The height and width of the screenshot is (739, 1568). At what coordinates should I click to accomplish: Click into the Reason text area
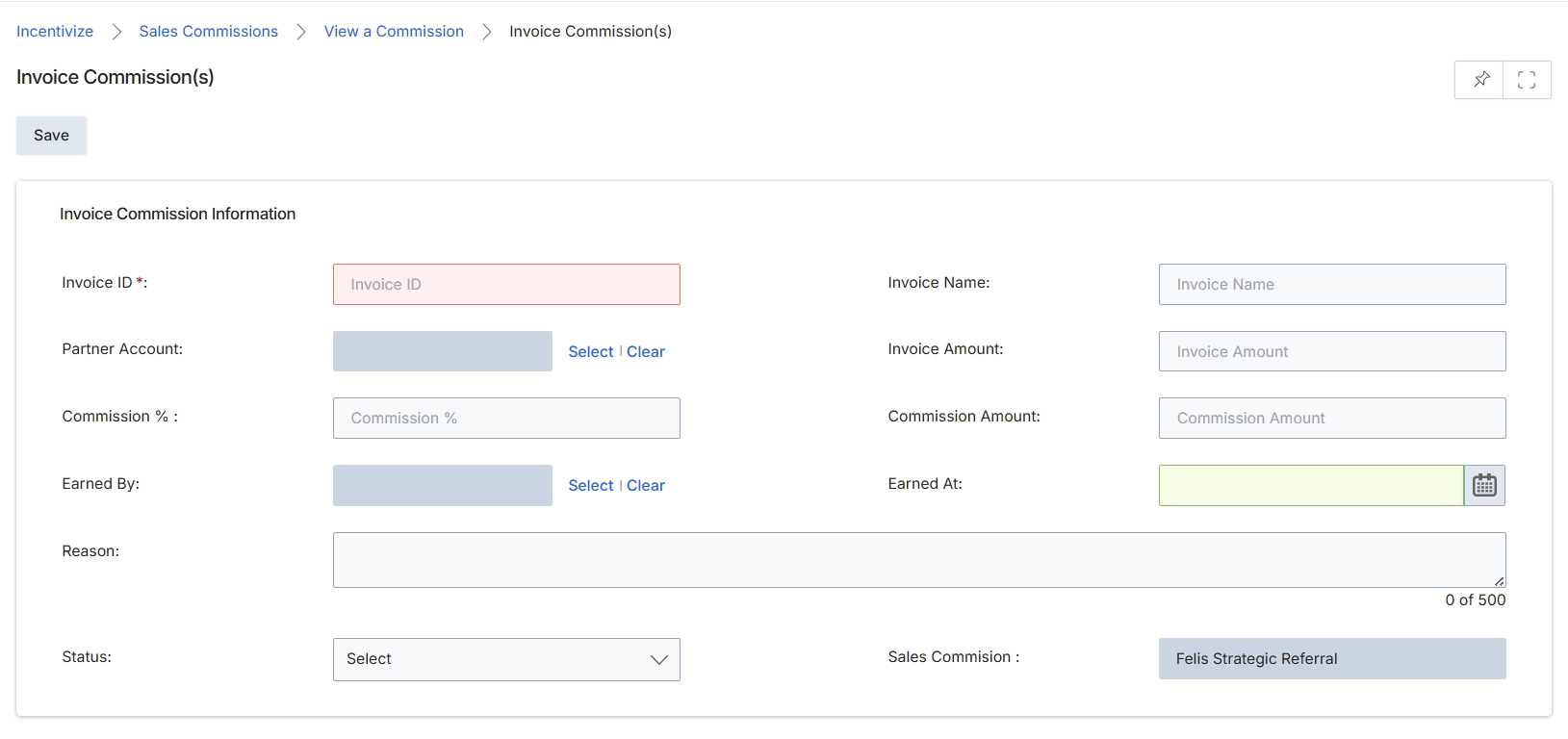pyautogui.click(x=919, y=560)
